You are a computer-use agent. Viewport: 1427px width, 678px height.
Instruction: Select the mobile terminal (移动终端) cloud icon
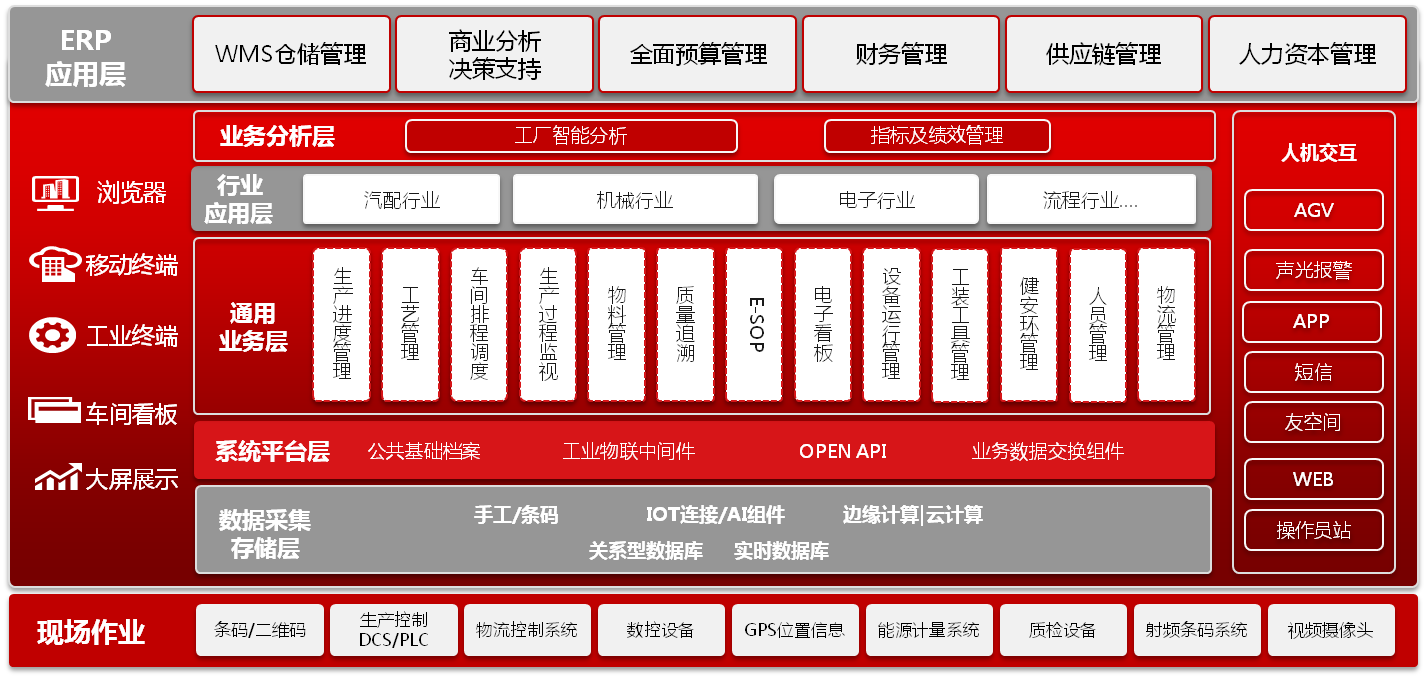coord(57,262)
